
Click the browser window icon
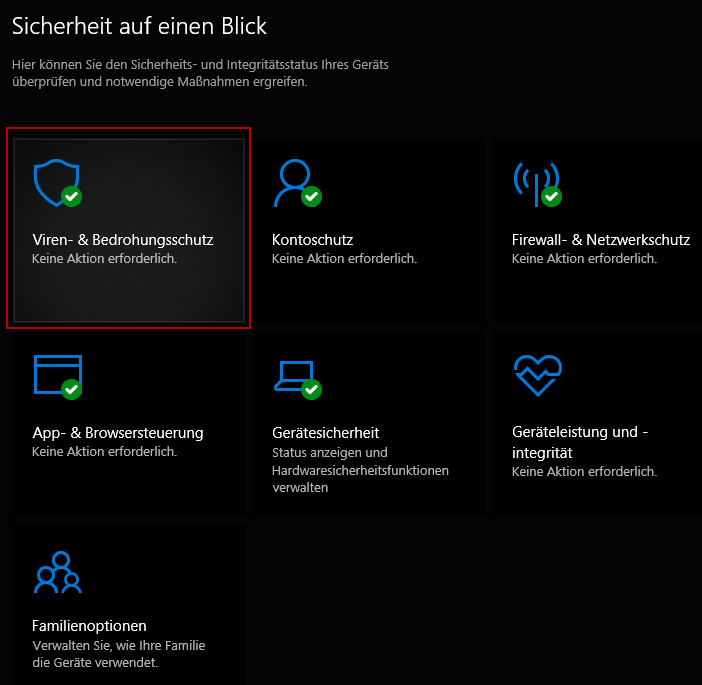click(58, 374)
